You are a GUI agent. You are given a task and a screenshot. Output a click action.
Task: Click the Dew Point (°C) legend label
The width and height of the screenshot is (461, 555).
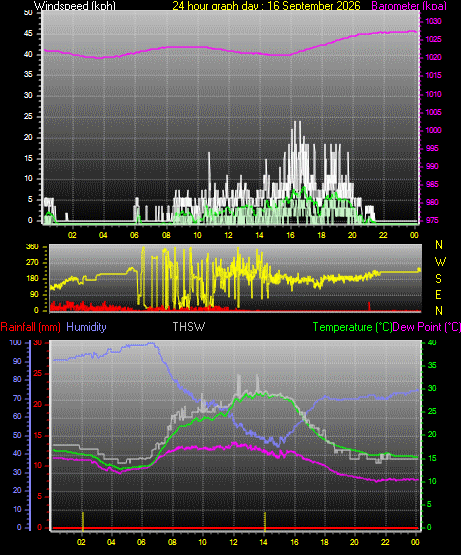pyautogui.click(x=427, y=327)
